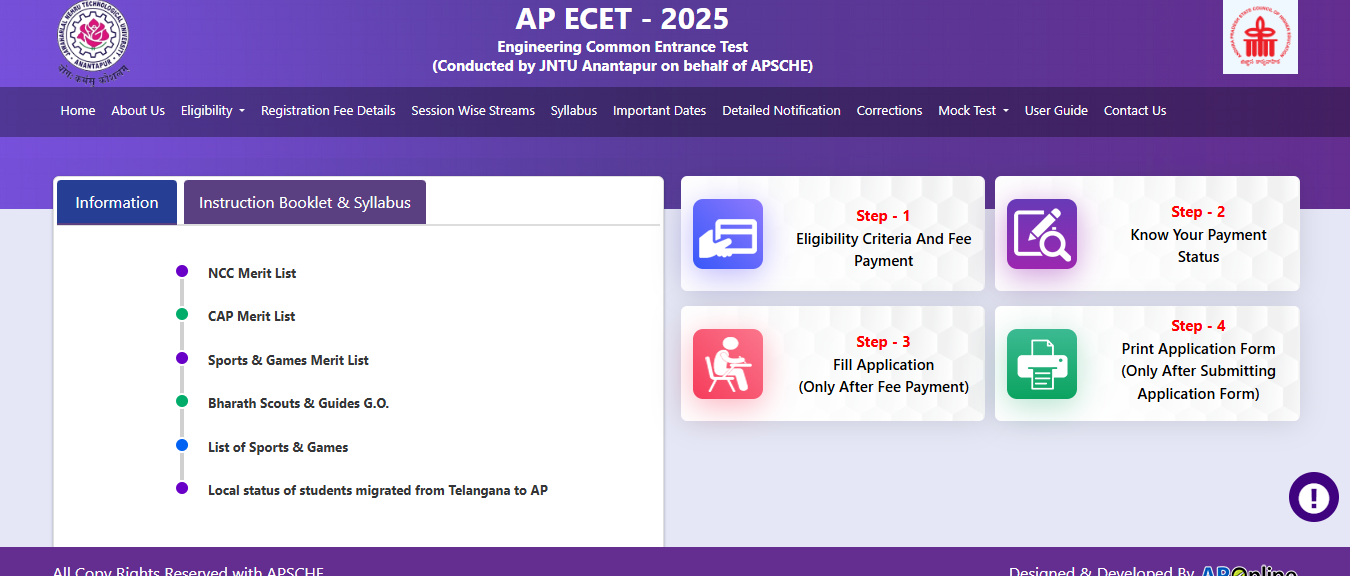Image resolution: width=1350 pixels, height=576 pixels.
Task: Click the green printer icon
Action: tap(1041, 364)
